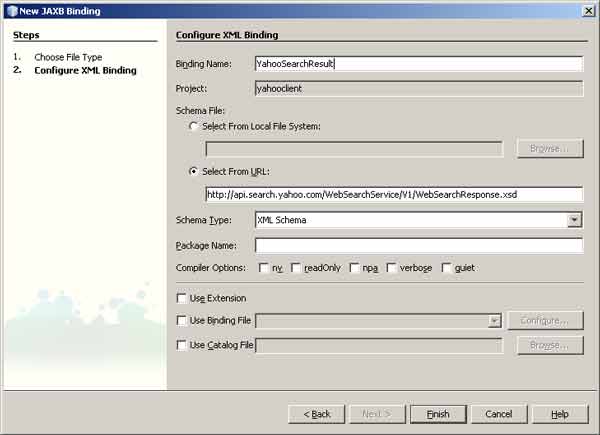Finish the JAXB binding wizard
The image size is (600, 435).
438,414
